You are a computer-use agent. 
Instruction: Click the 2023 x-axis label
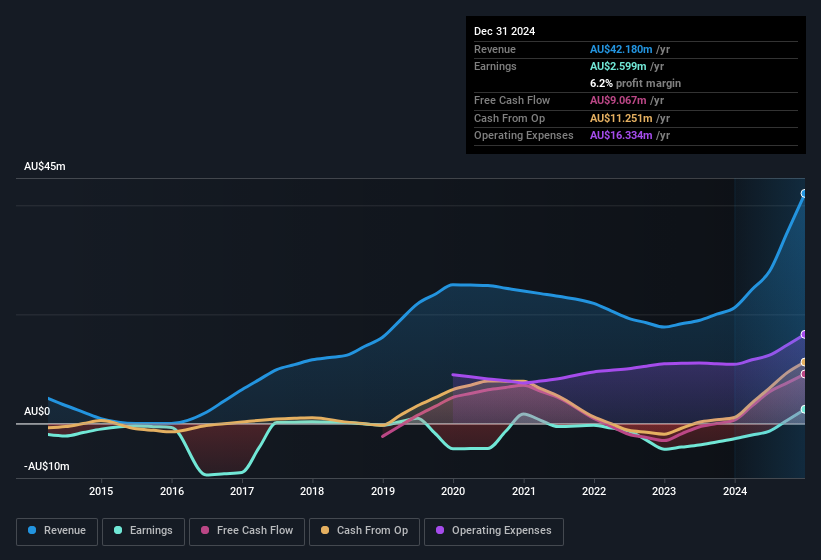[x=664, y=491]
